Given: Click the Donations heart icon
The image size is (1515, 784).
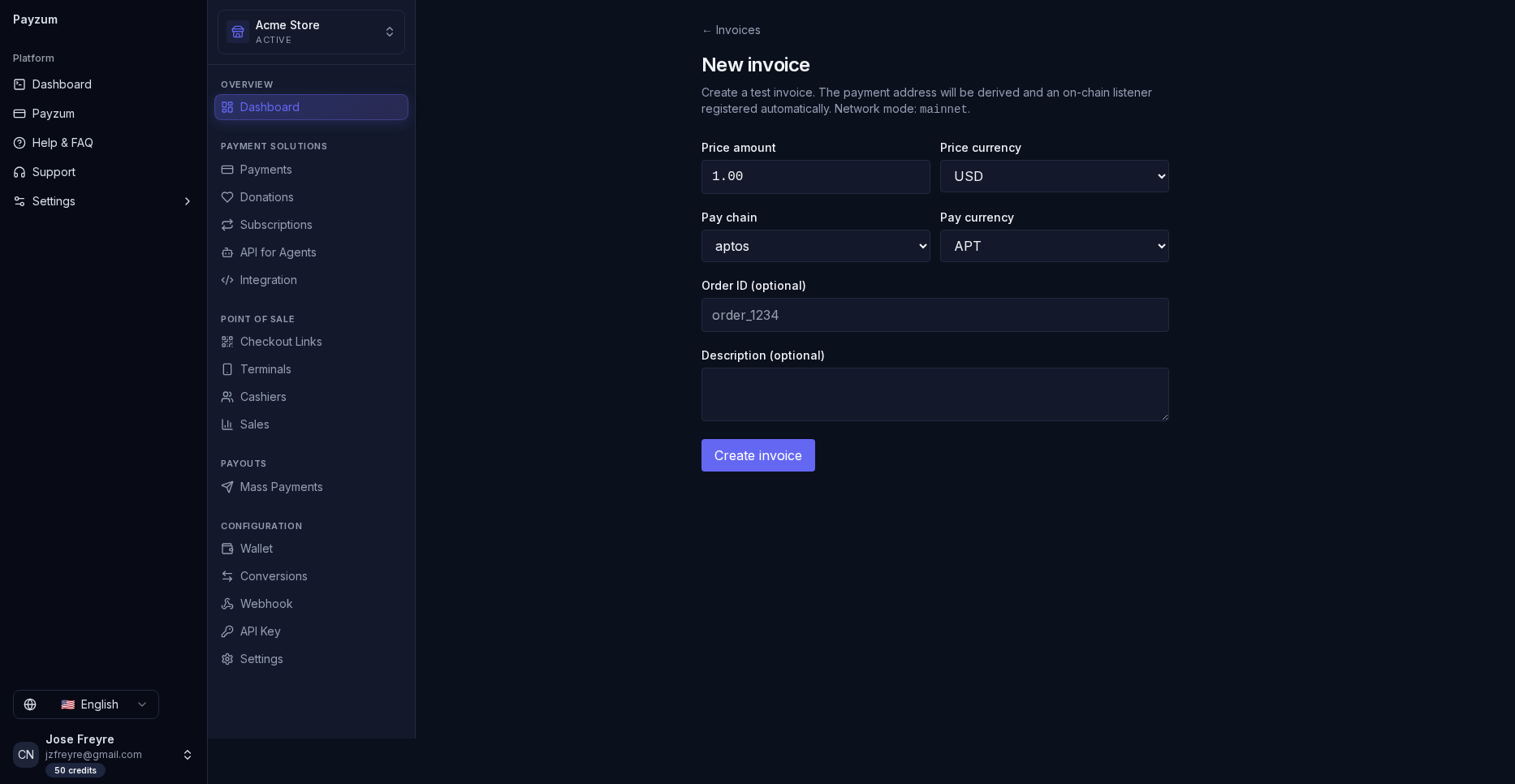Looking at the screenshot, I should [x=227, y=197].
